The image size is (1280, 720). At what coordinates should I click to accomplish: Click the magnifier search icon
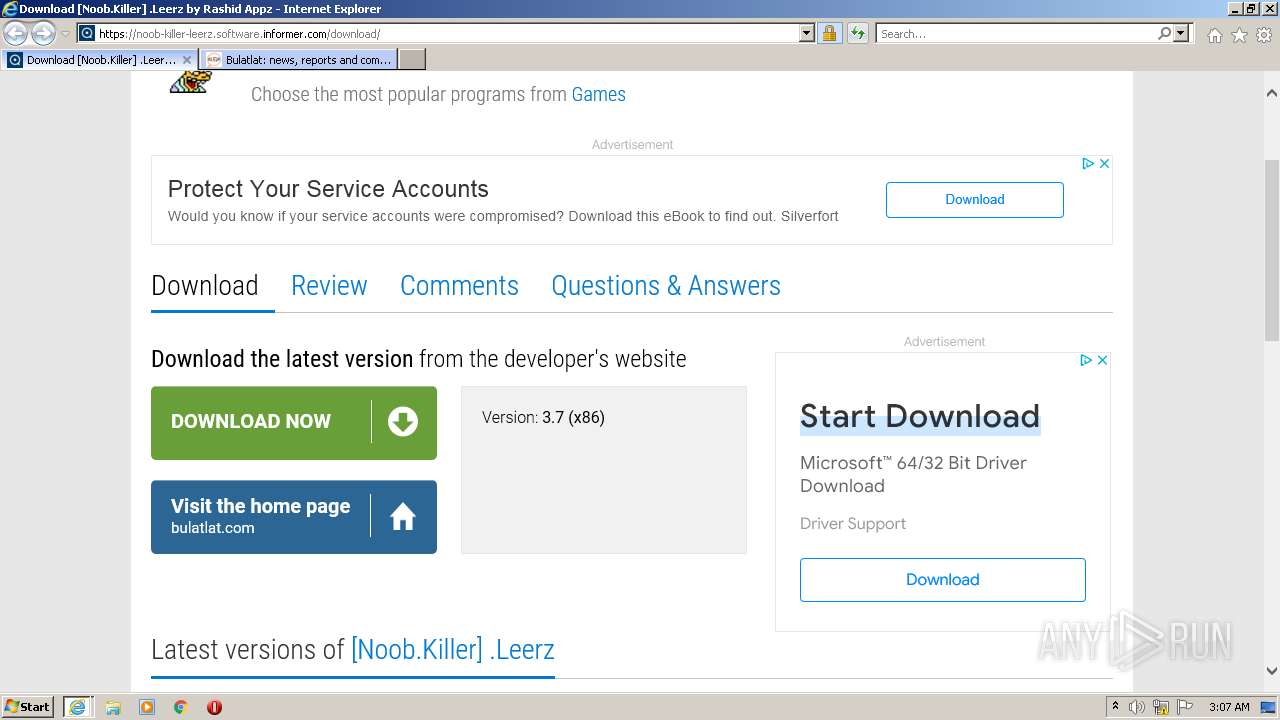tap(1164, 33)
